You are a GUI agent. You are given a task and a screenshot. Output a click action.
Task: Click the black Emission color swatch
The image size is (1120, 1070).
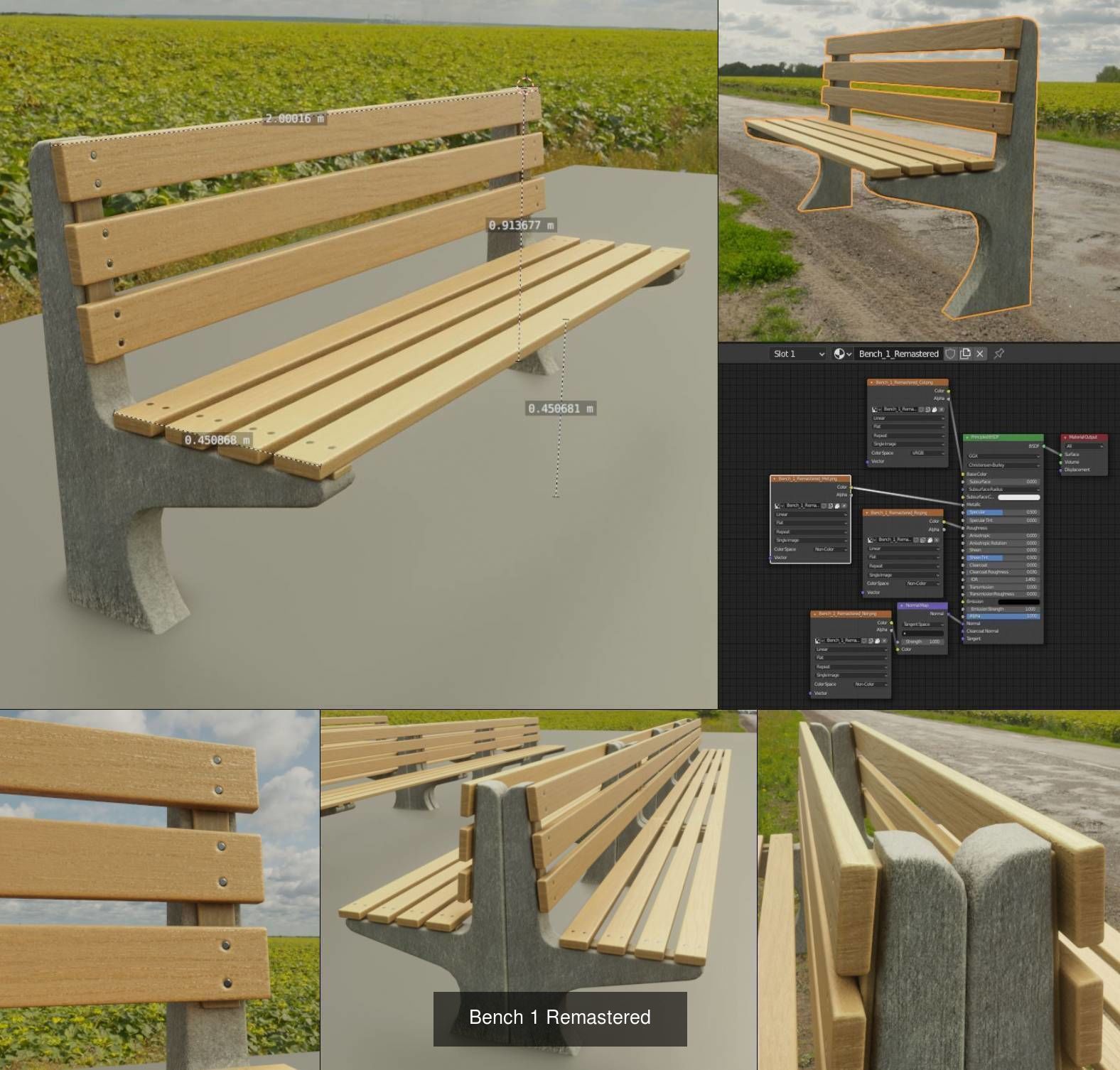click(x=1019, y=602)
